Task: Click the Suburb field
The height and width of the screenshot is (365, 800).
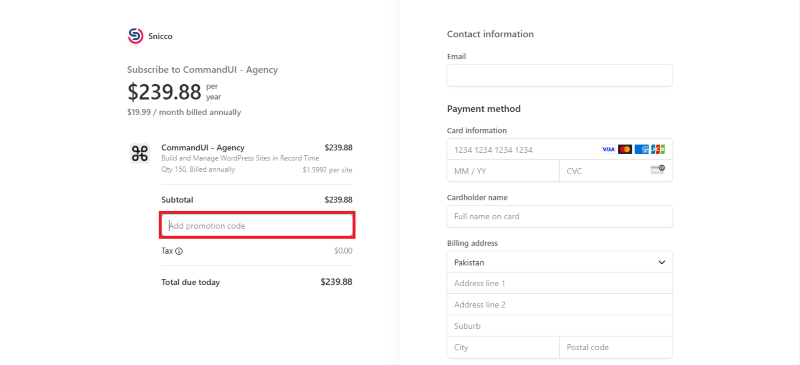Action: pyautogui.click(x=560, y=326)
